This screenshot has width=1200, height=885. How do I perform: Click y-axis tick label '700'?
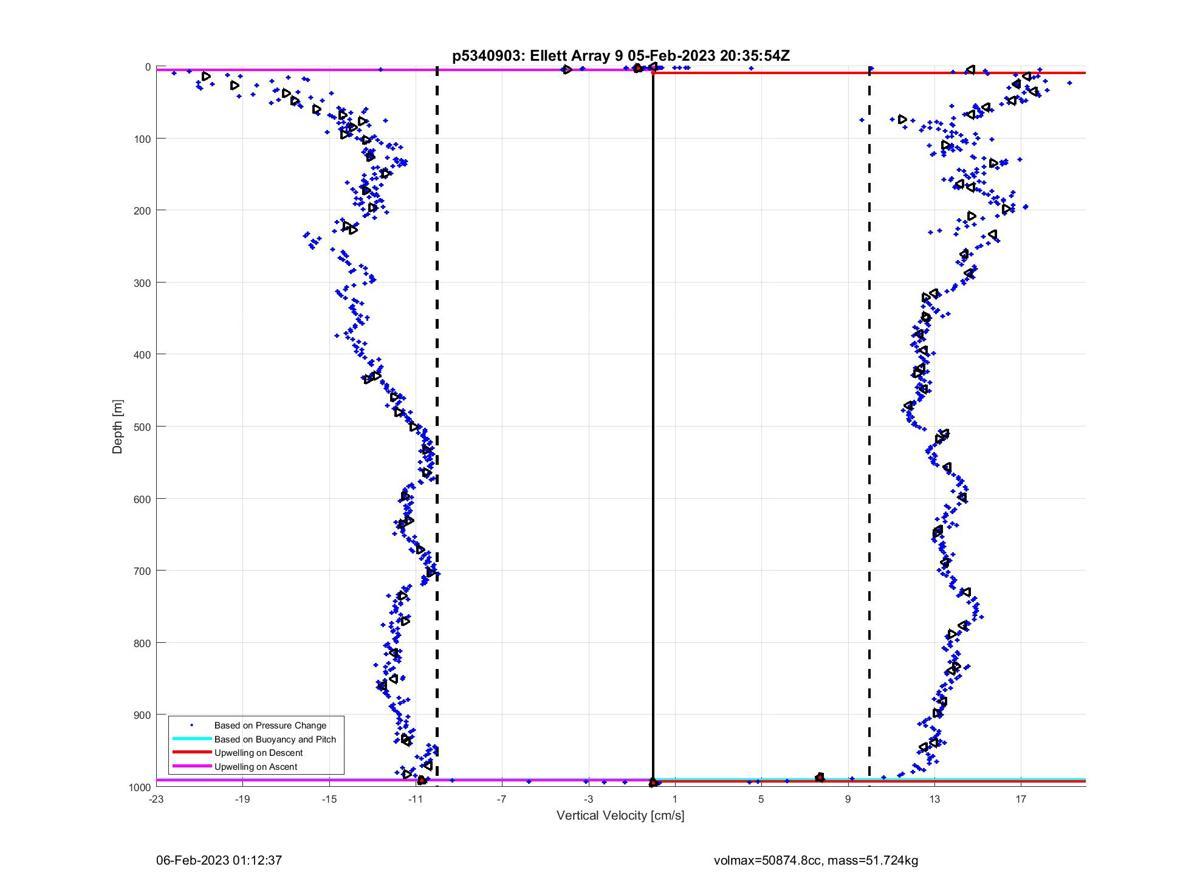(x=142, y=570)
